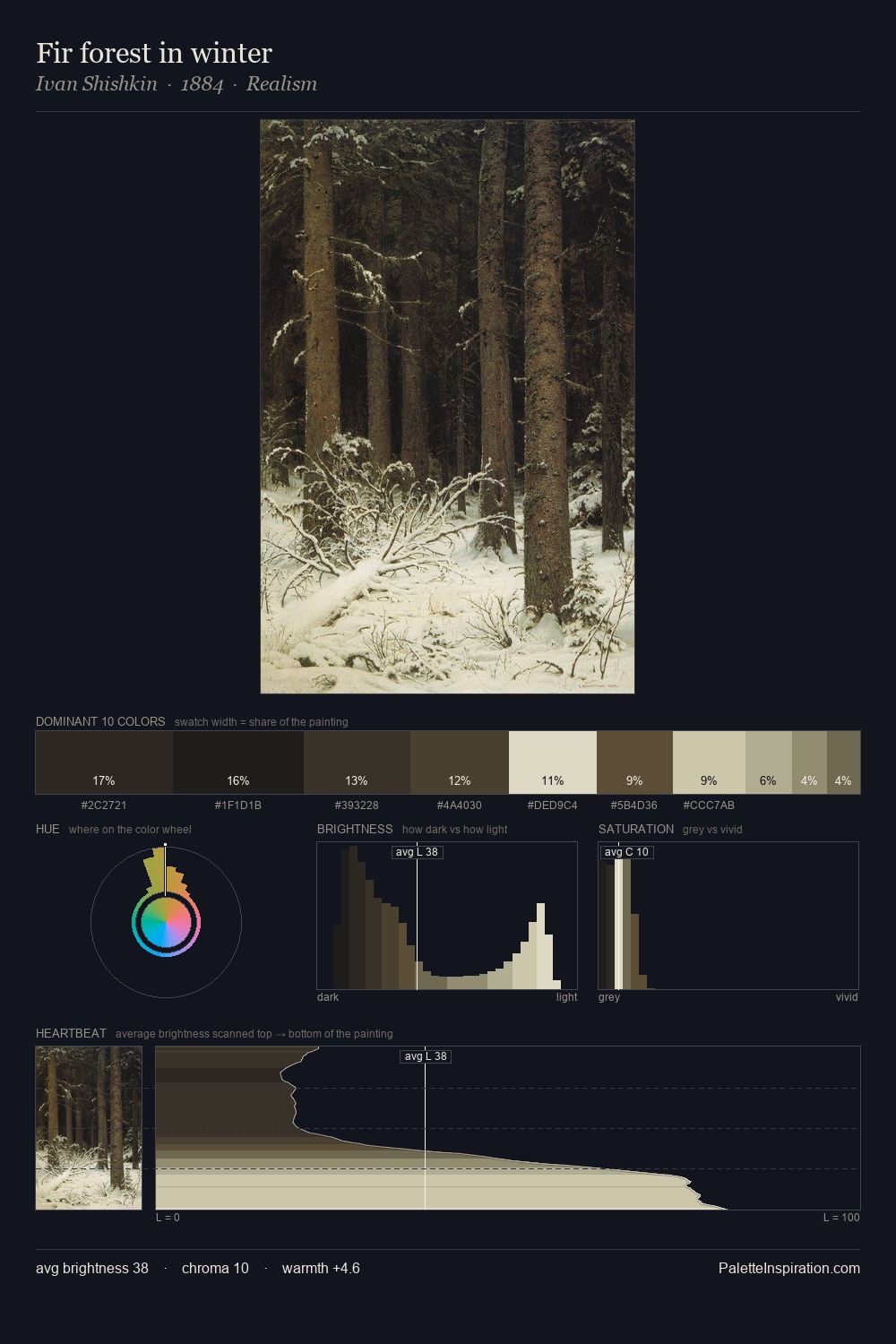The height and width of the screenshot is (1344, 896).
Task: Click the warmth +4.6 footer text
Action: [x=321, y=1268]
